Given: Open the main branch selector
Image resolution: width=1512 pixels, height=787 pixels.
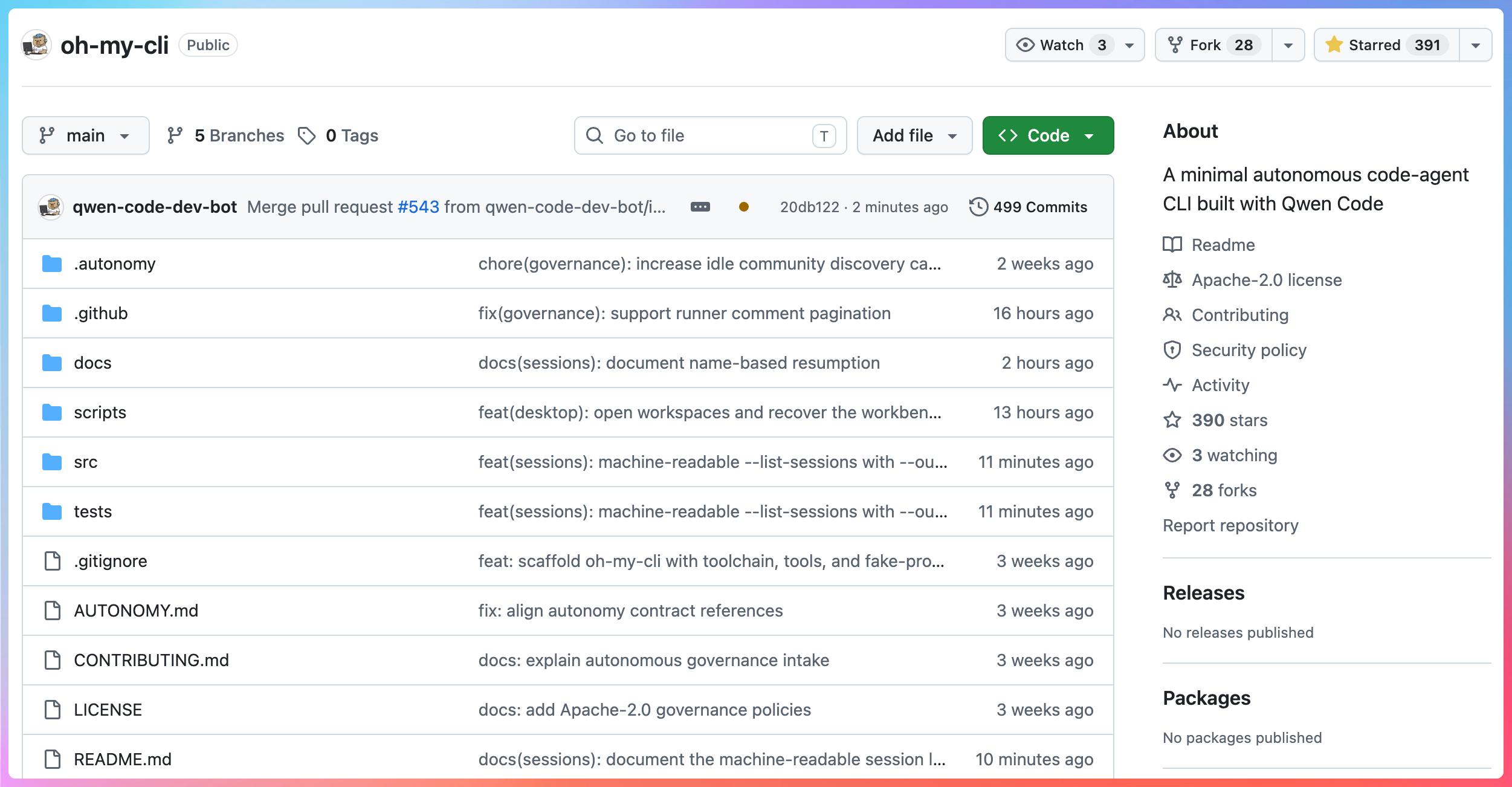Looking at the screenshot, I should (x=85, y=135).
